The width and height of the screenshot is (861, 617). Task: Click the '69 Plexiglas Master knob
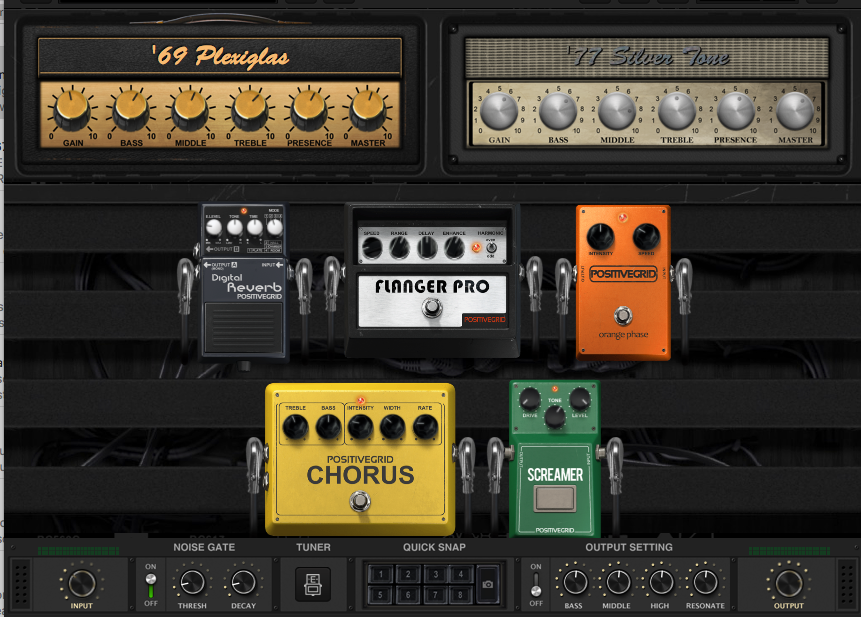tap(368, 111)
